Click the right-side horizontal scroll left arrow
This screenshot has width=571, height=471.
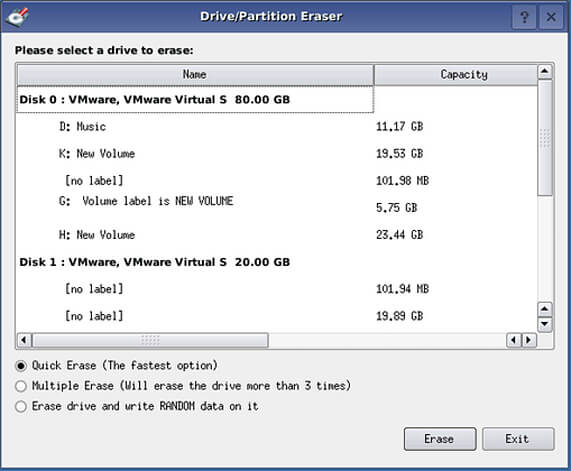(x=514, y=340)
